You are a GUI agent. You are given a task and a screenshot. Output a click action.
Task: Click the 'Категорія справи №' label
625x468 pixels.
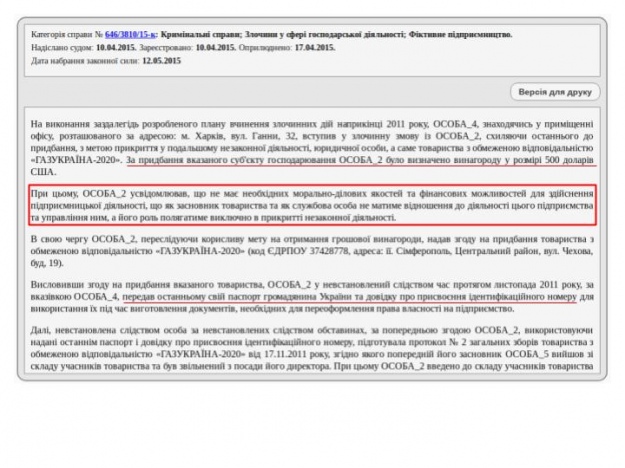(67, 34)
